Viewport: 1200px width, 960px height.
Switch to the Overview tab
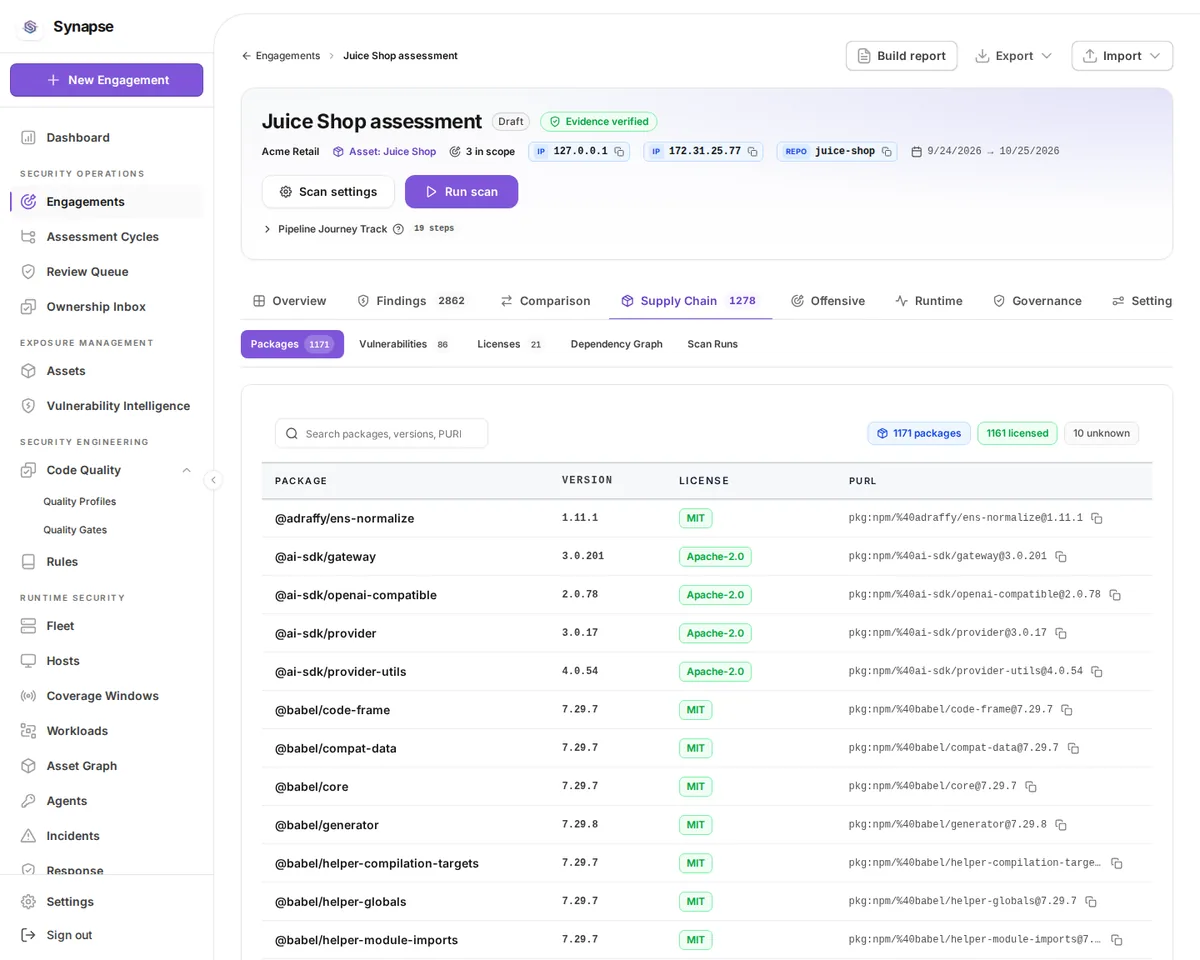click(290, 301)
